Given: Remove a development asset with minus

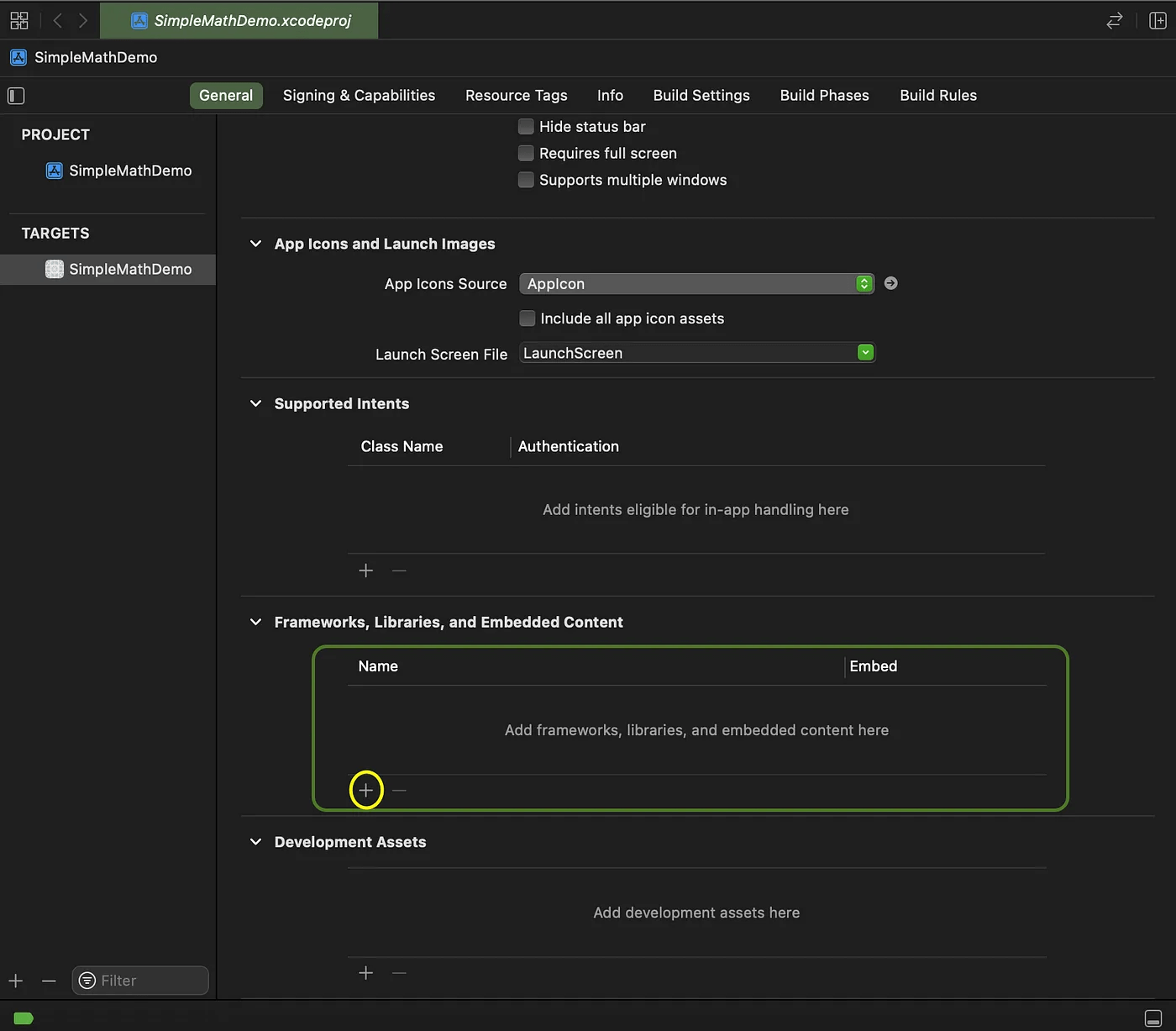Looking at the screenshot, I should click(x=399, y=973).
